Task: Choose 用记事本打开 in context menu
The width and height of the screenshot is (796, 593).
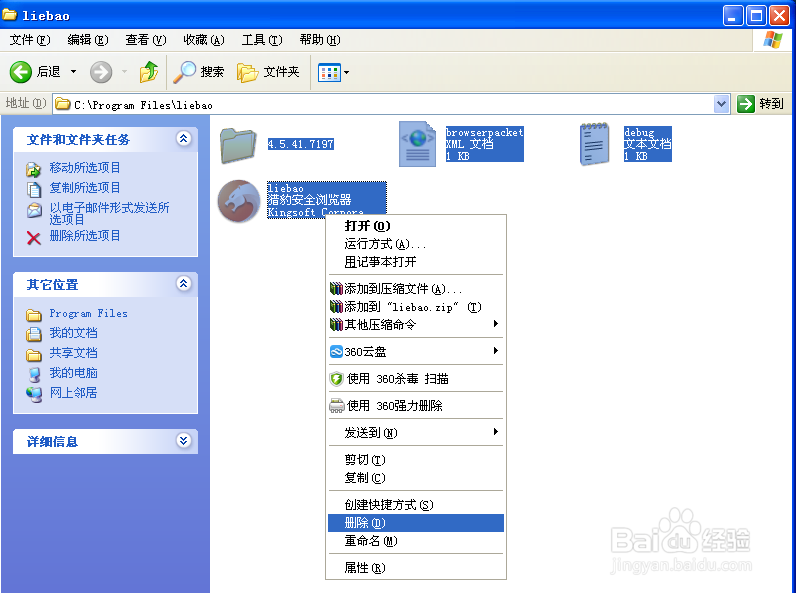Action: point(416,262)
